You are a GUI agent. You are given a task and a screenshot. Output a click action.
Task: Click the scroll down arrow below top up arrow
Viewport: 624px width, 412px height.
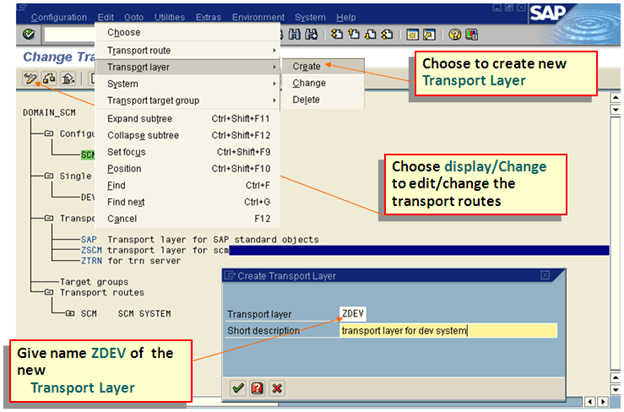pyautogui.click(x=615, y=109)
